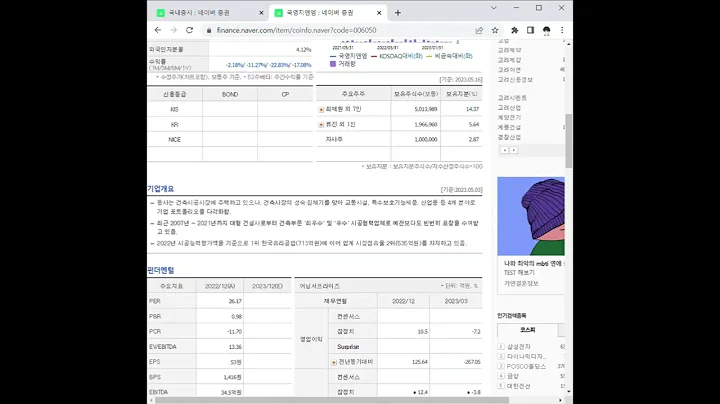The image size is (720, 404).
Task: Minimize the Chrome window
Action: point(516,8)
